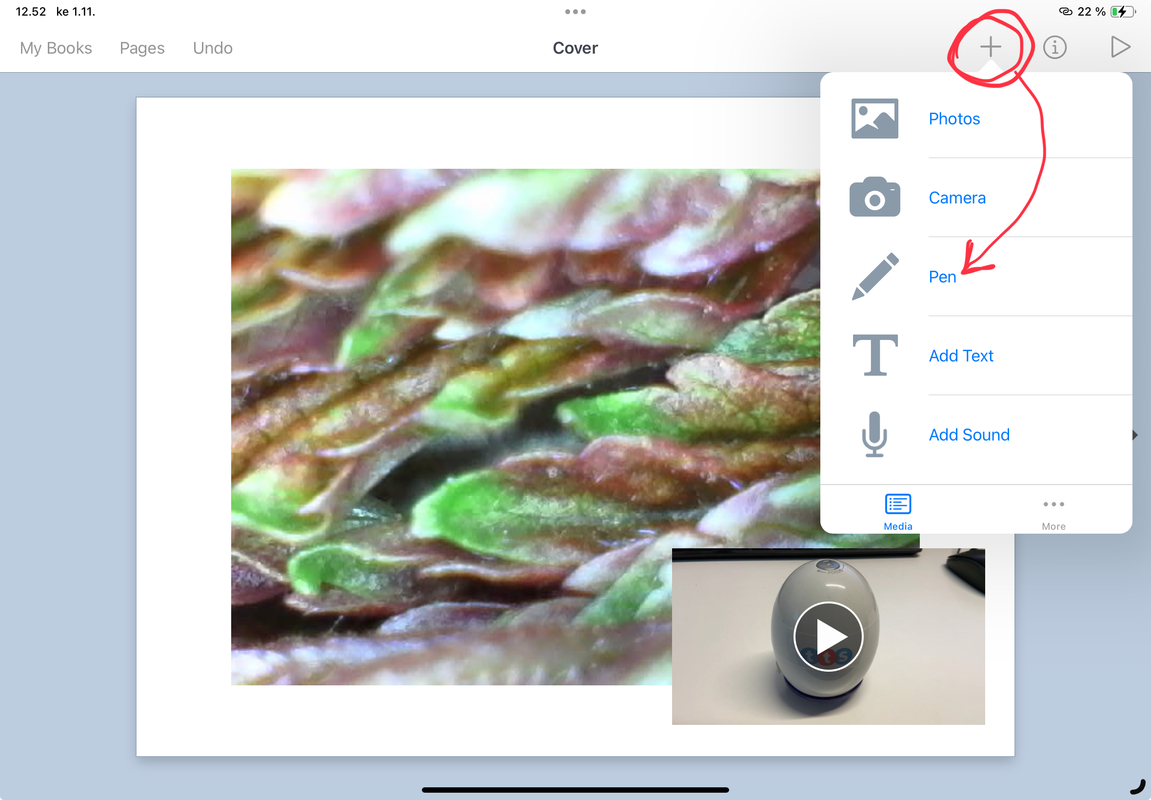The width and height of the screenshot is (1151, 800).
Task: Switch to the More tab
Action: (1053, 510)
